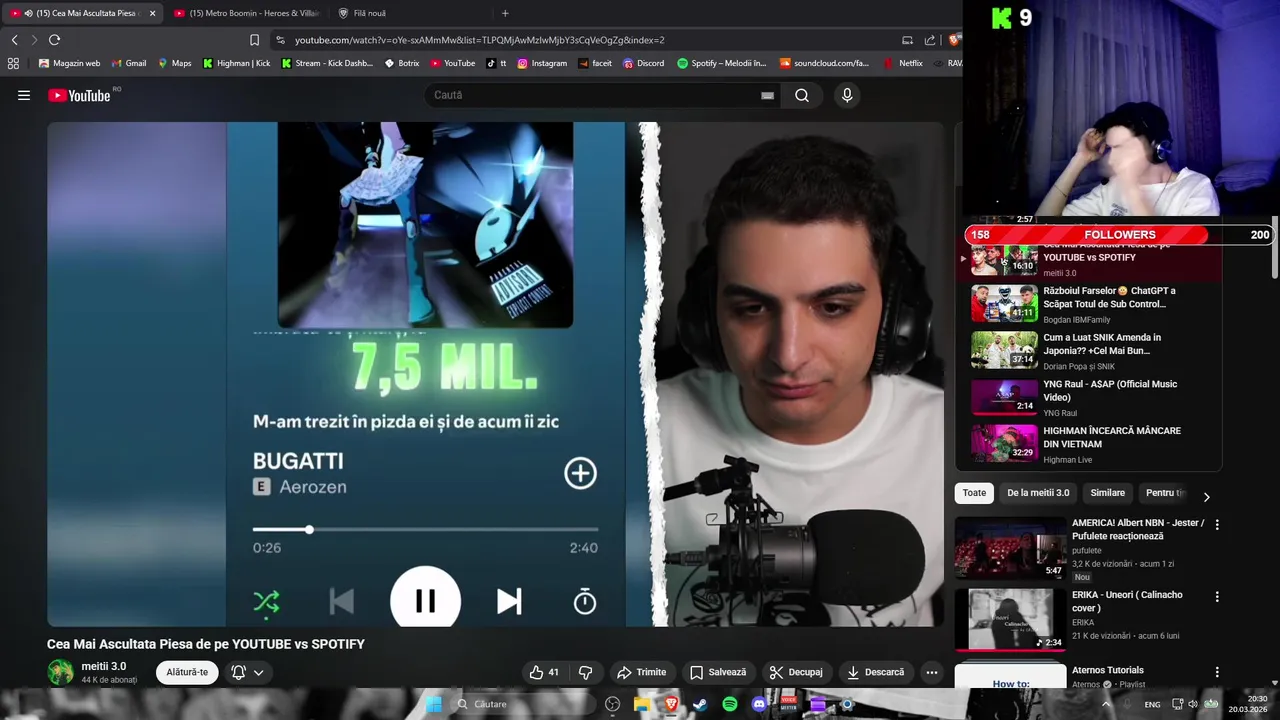Bookmark this page icon in address bar
This screenshot has height=720, width=1280.
tap(254, 40)
